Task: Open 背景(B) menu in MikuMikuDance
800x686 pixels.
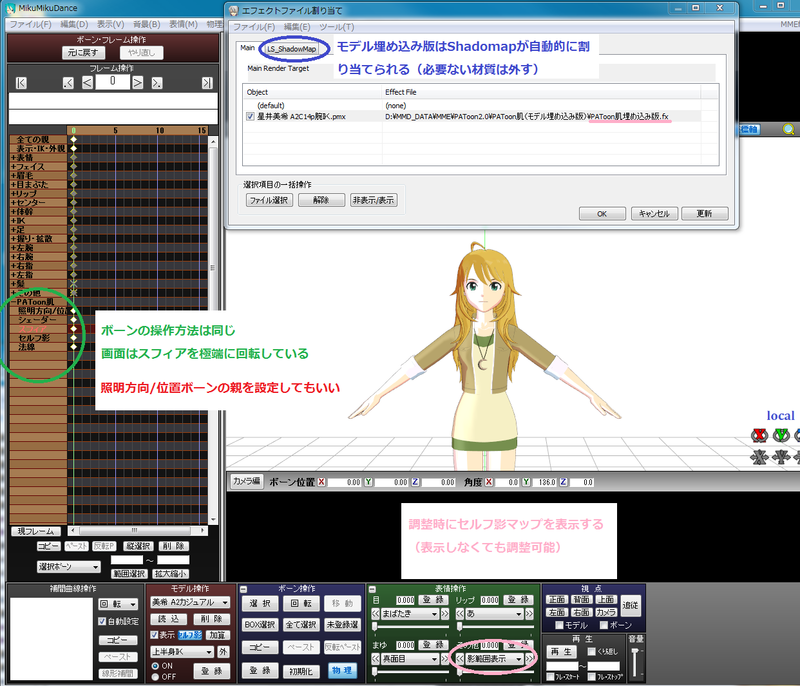Action: 147,24
